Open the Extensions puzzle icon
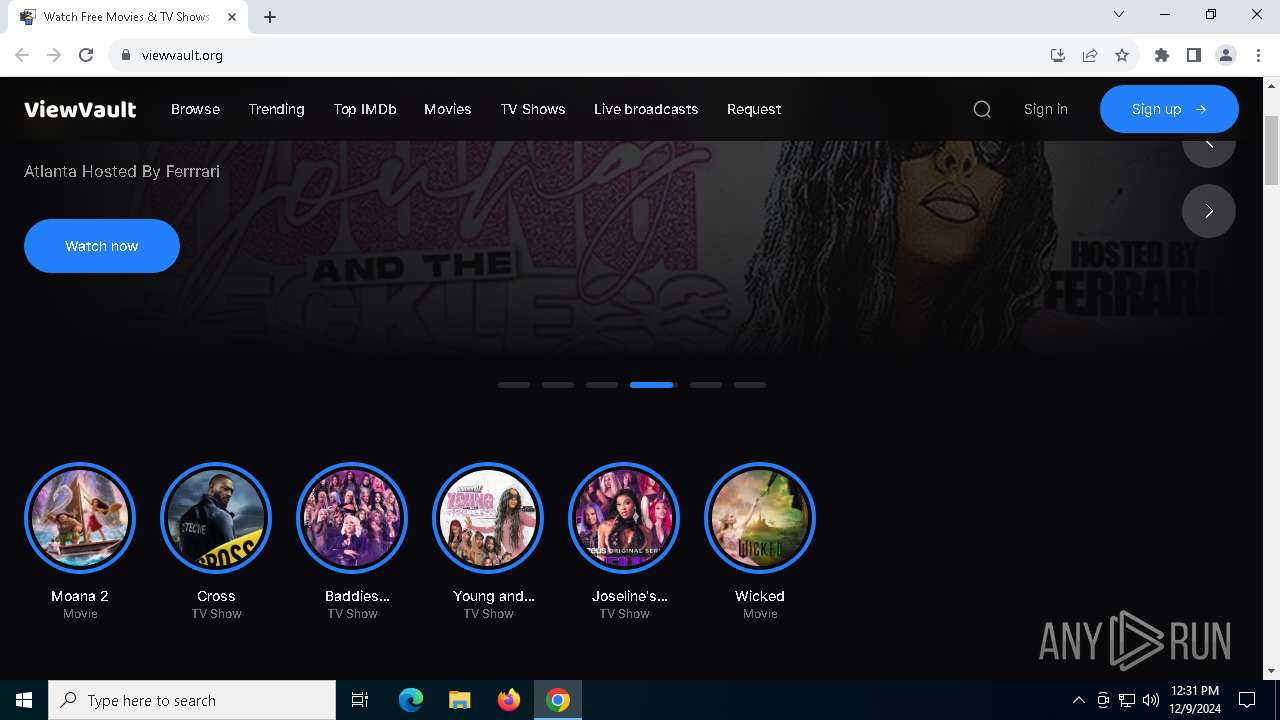The image size is (1280, 720). (x=1162, y=55)
